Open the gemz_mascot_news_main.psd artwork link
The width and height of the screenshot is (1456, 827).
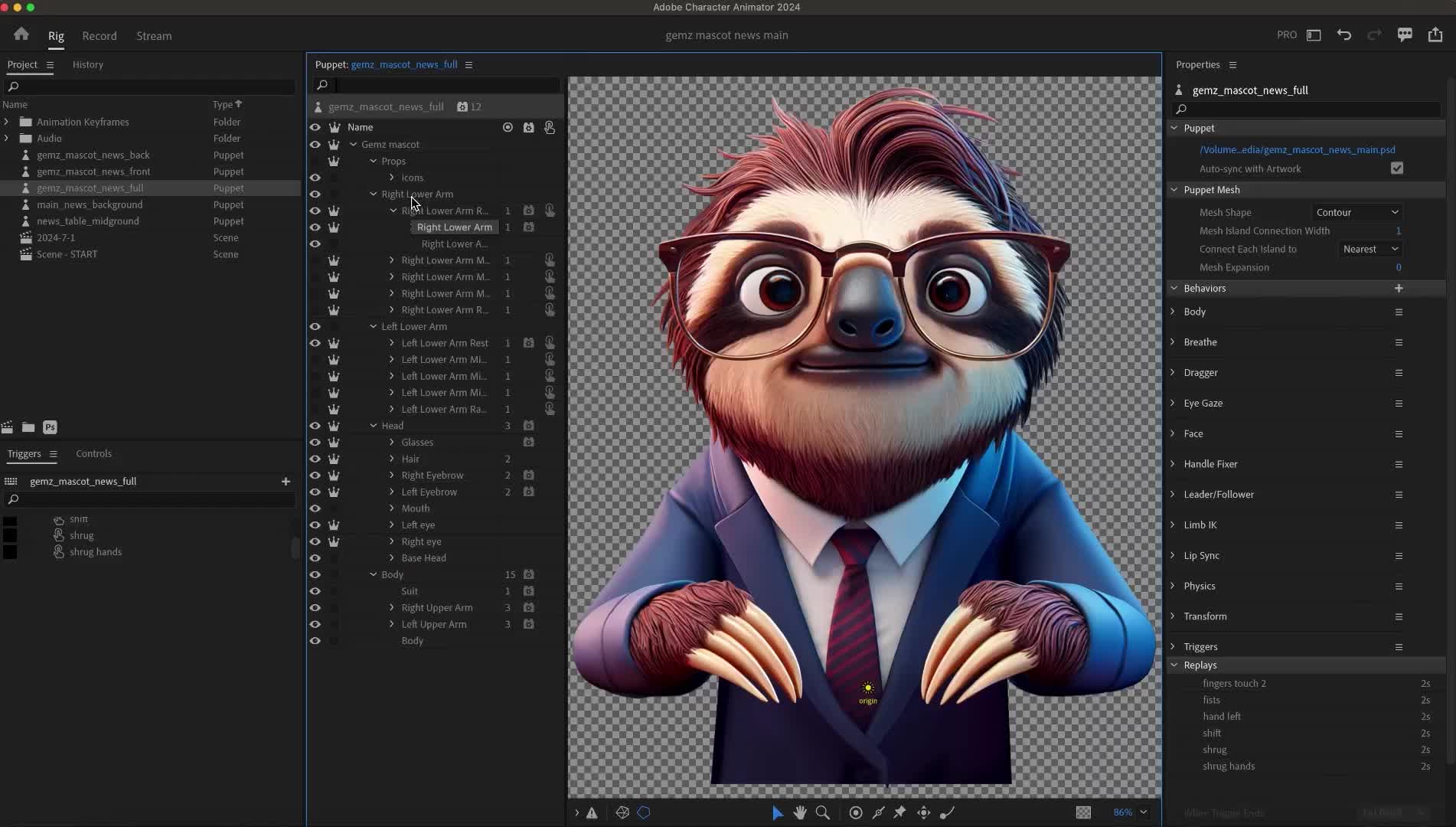[x=1298, y=150]
